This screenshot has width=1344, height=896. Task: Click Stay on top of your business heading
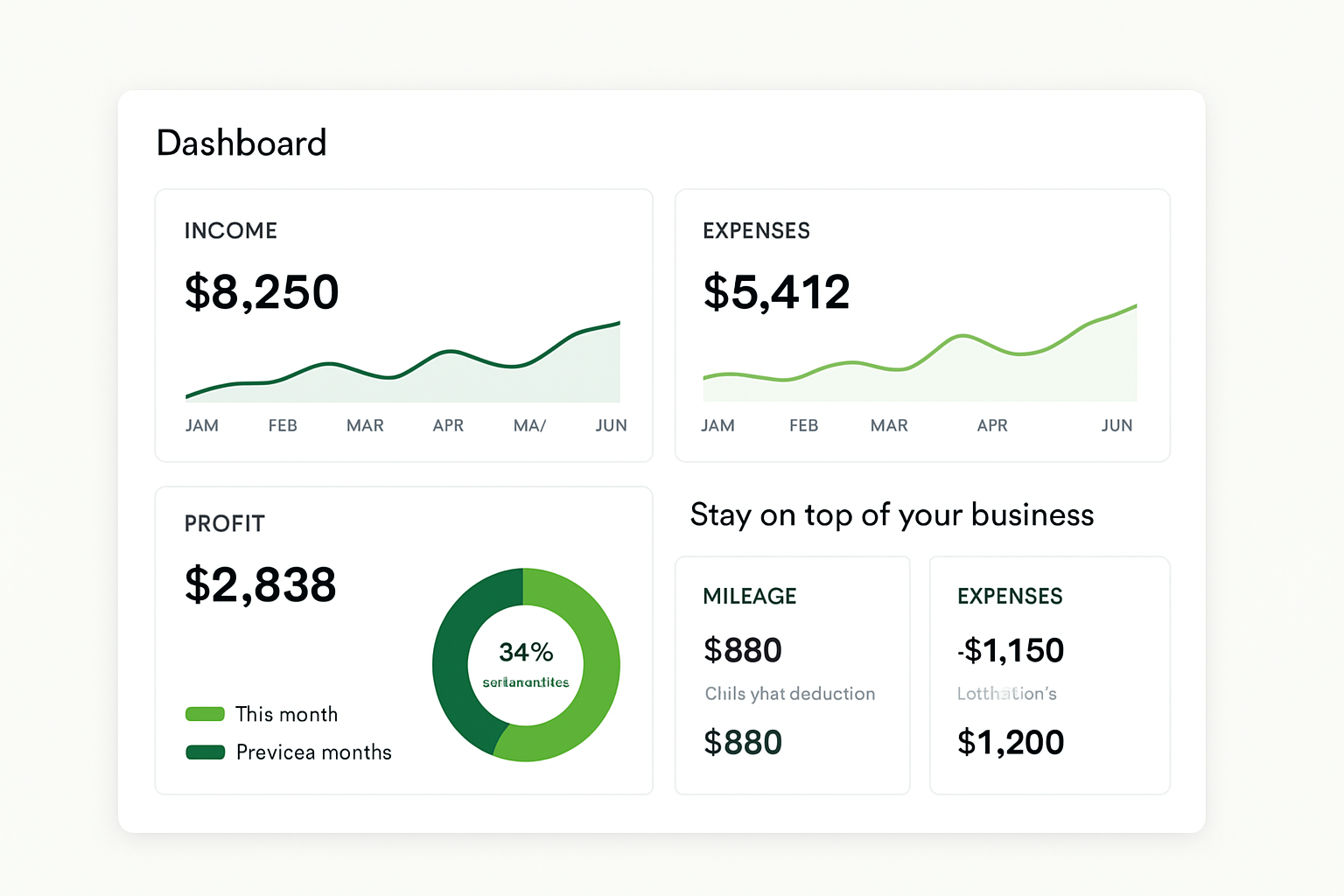pyautogui.click(x=892, y=514)
